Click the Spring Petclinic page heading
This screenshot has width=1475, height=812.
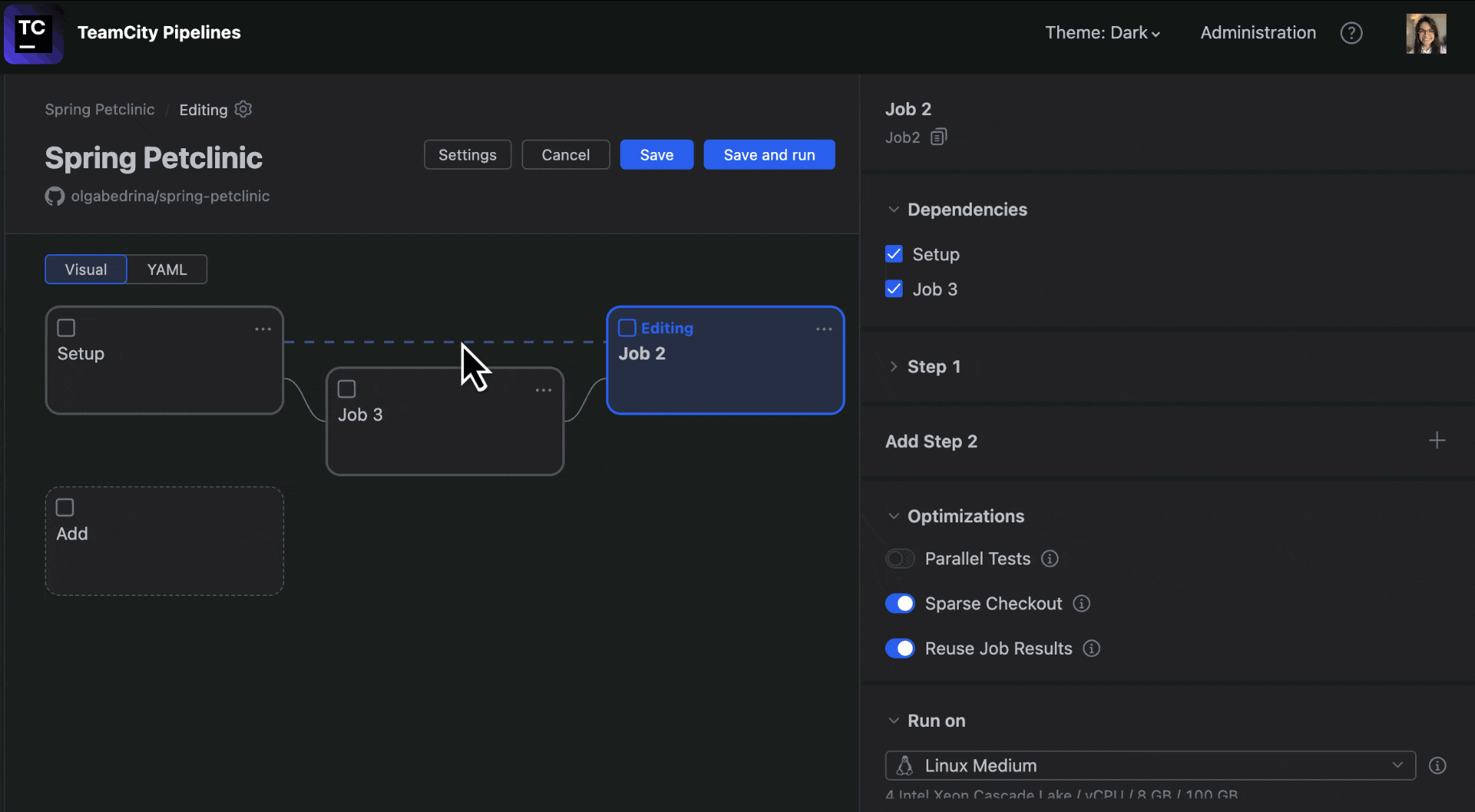[x=154, y=158]
